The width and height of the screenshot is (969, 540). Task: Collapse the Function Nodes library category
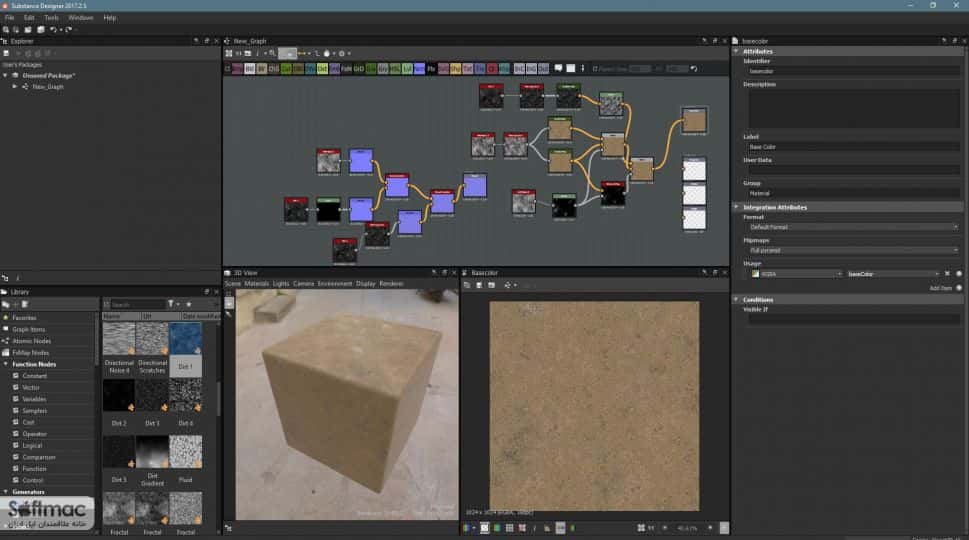pos(6,365)
